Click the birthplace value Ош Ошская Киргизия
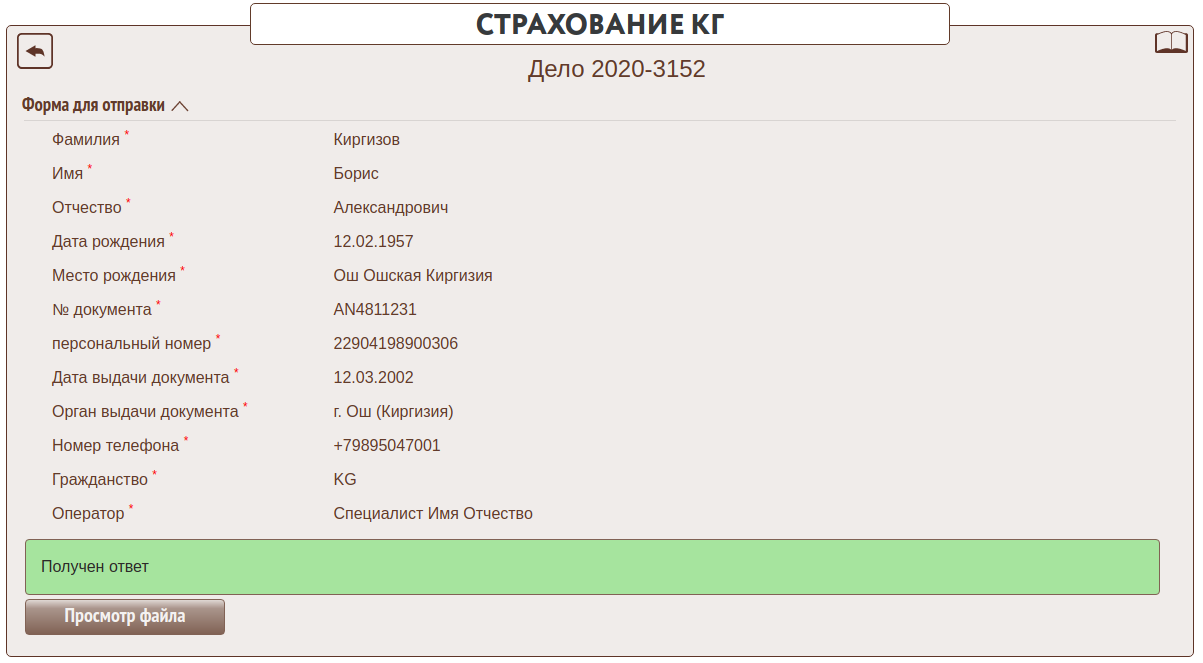 (412, 276)
